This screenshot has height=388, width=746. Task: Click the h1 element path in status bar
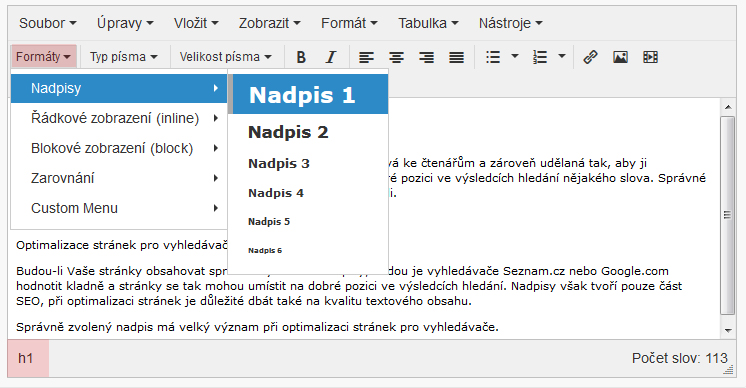(26, 358)
